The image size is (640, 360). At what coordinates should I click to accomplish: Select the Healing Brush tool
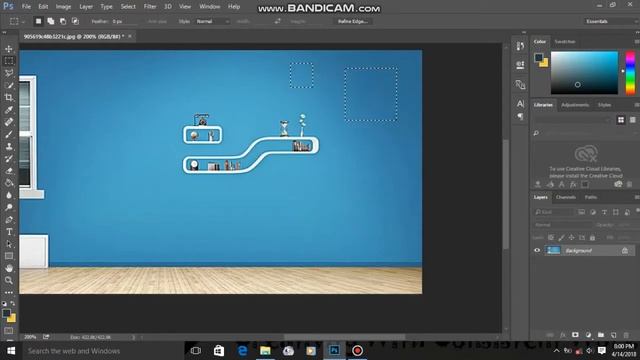click(9, 122)
